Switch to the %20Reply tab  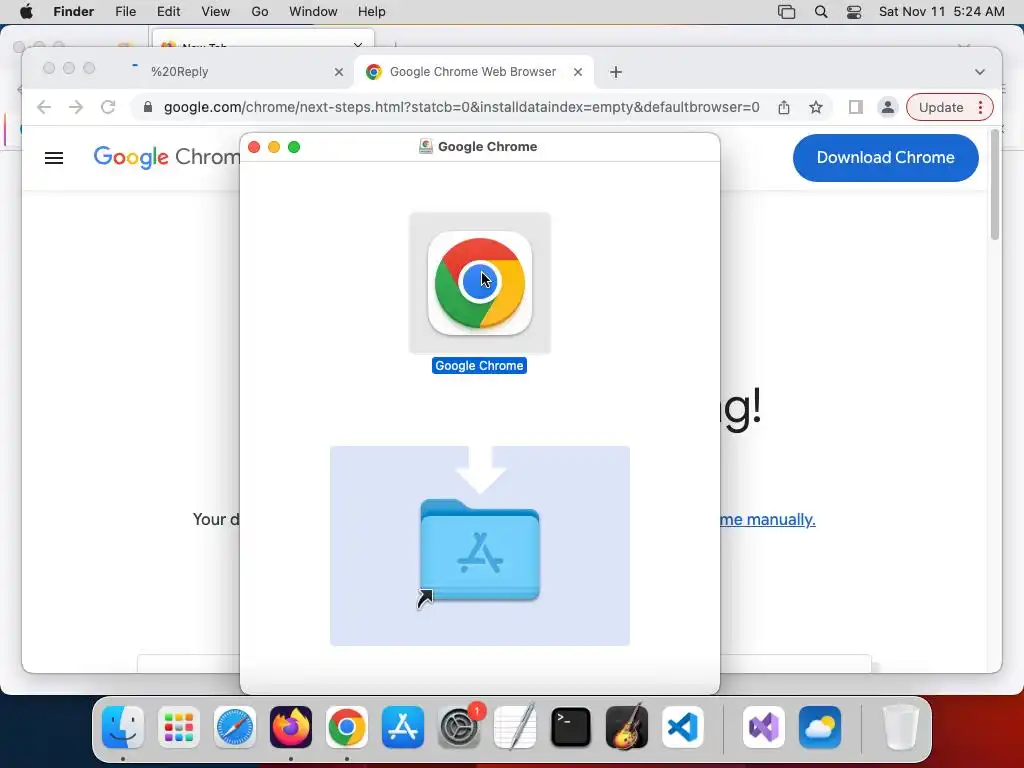coord(235,72)
